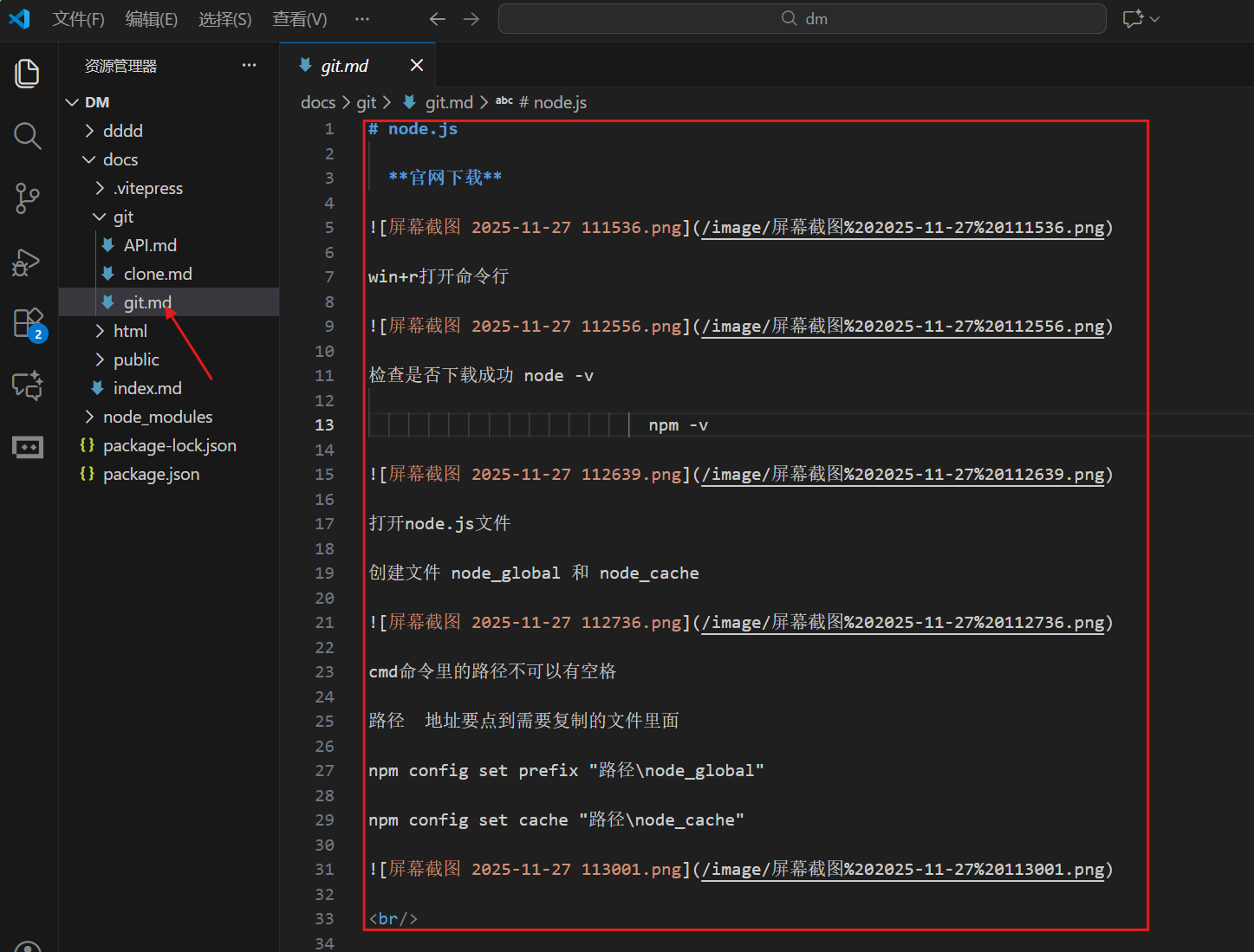The width and height of the screenshot is (1254, 952).
Task: Go back using the left arrow
Action: click(x=438, y=19)
